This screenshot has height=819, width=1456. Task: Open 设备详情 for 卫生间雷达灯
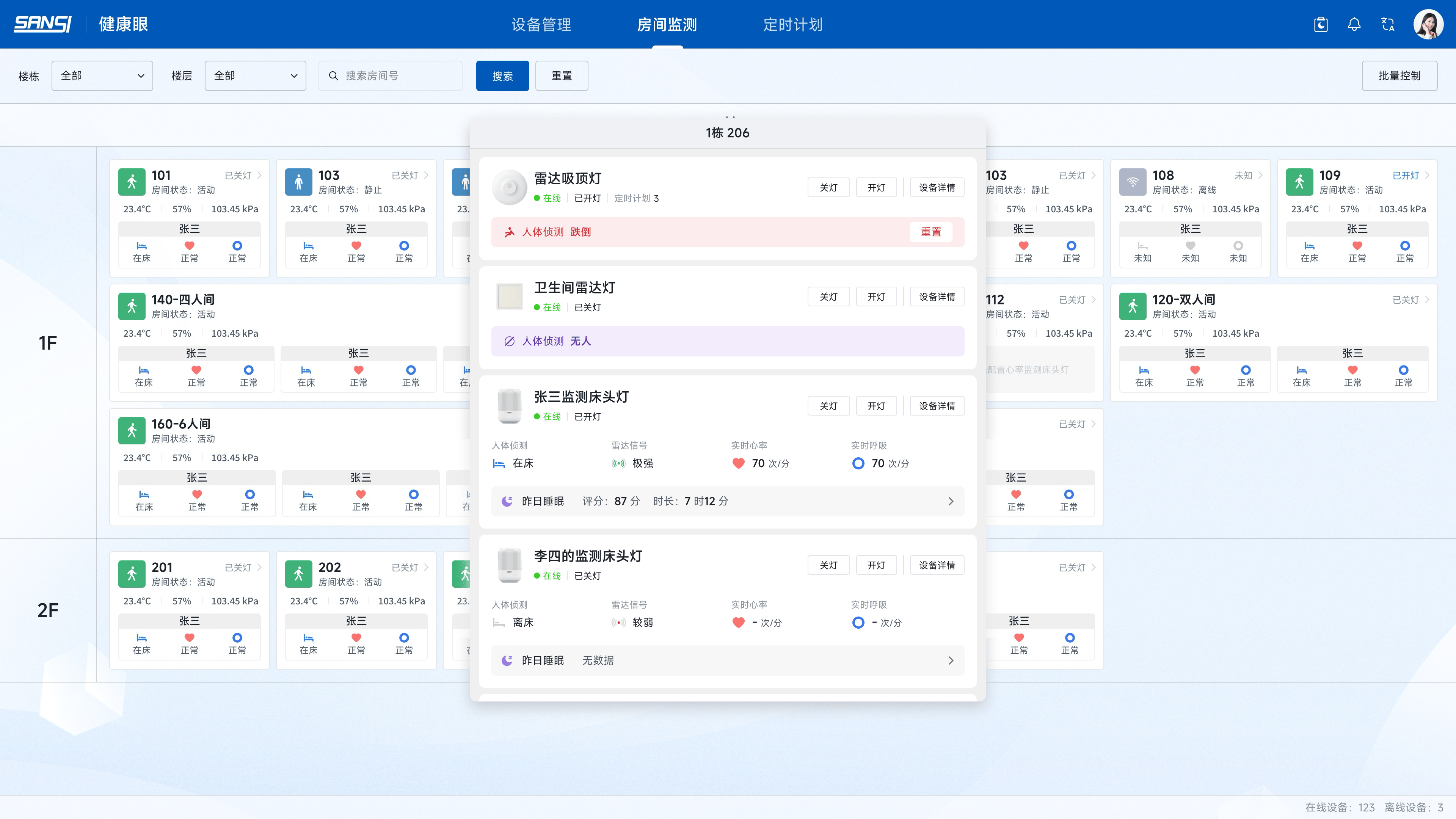coord(937,297)
